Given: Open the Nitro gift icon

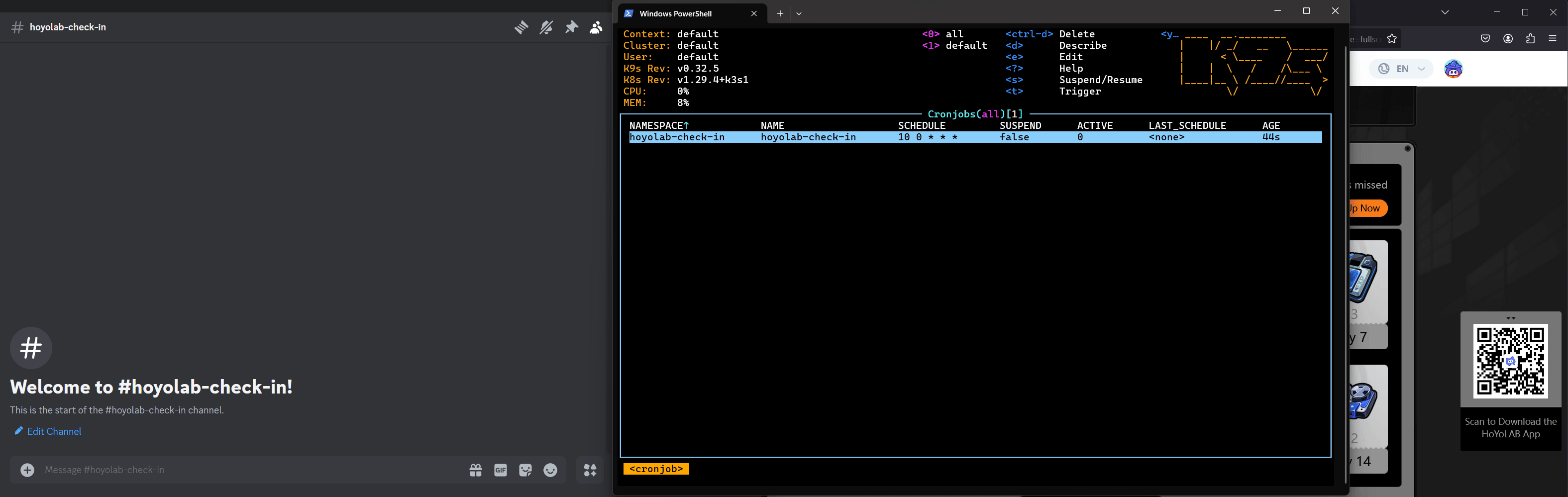Looking at the screenshot, I should (475, 470).
